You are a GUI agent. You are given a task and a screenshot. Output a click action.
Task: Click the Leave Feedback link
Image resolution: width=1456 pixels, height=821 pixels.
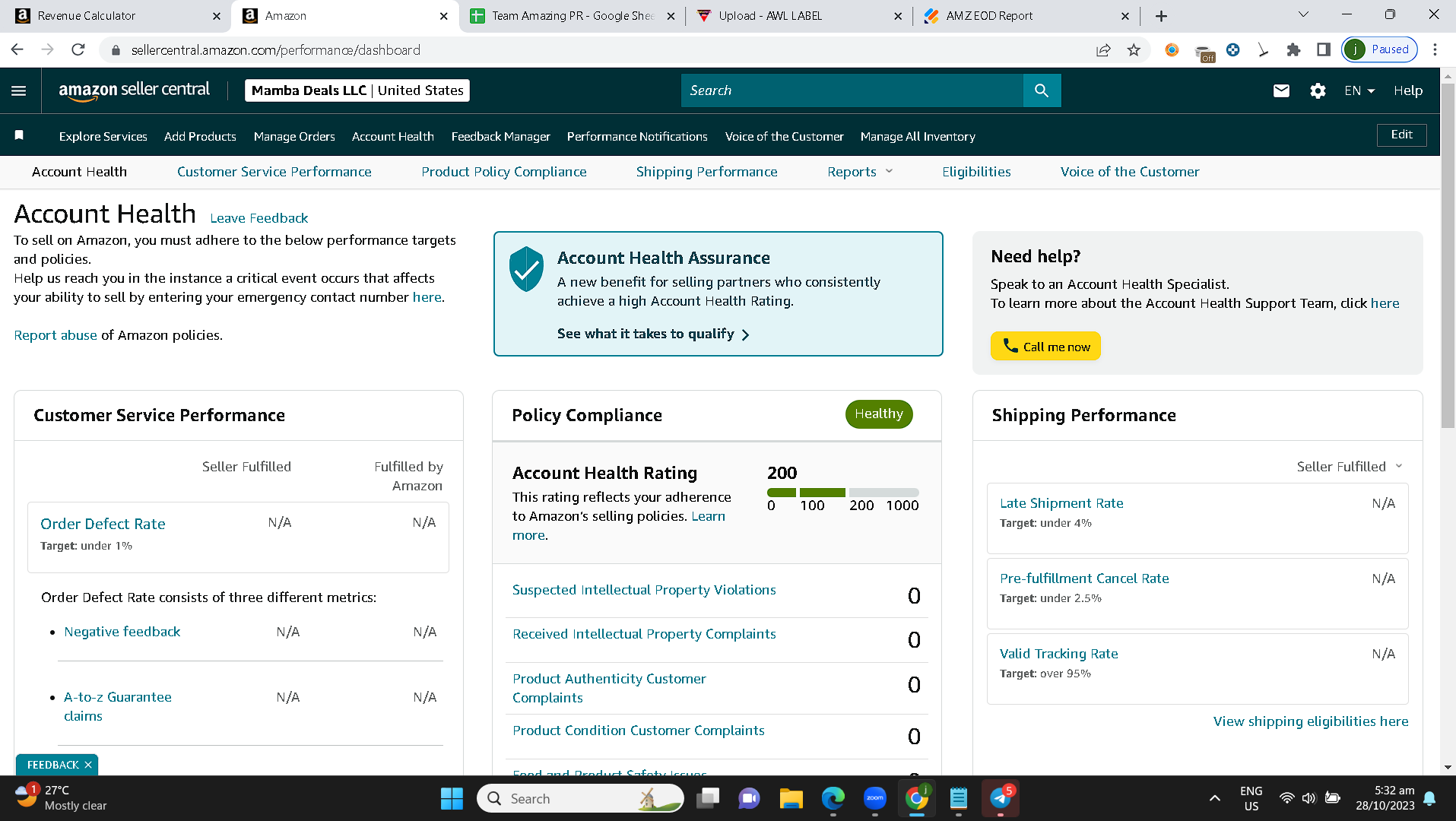pos(259,218)
